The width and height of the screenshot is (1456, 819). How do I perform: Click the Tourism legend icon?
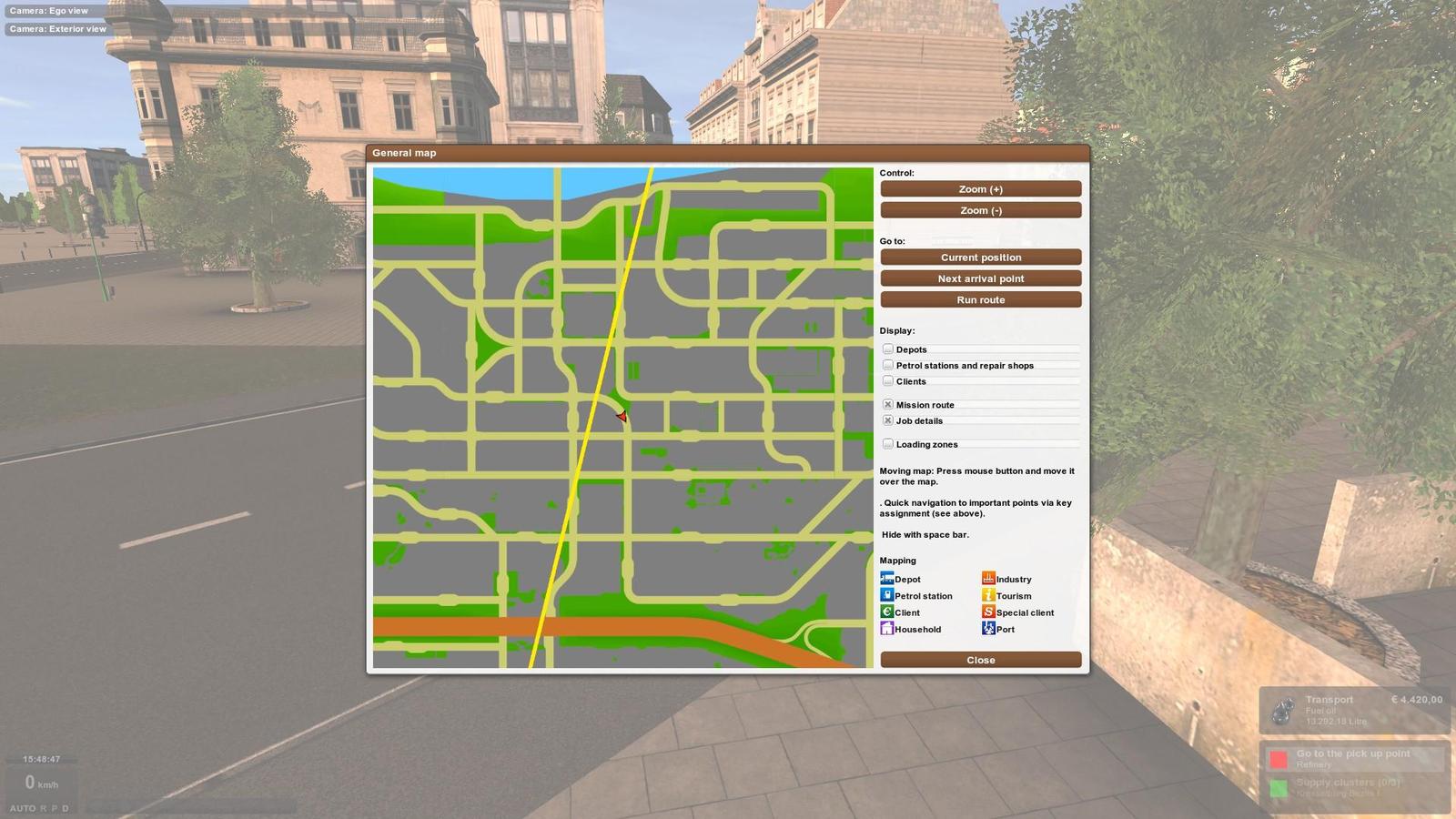click(x=988, y=595)
